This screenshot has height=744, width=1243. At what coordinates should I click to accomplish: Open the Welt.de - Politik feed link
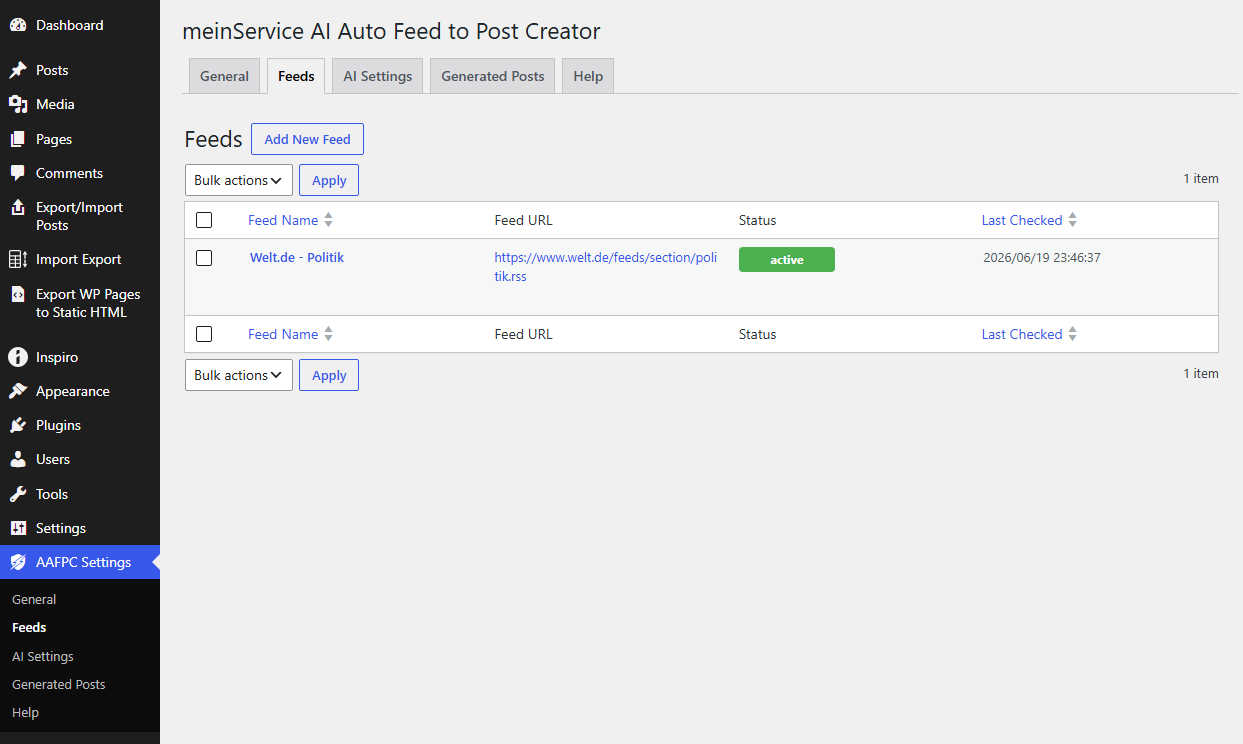297,257
